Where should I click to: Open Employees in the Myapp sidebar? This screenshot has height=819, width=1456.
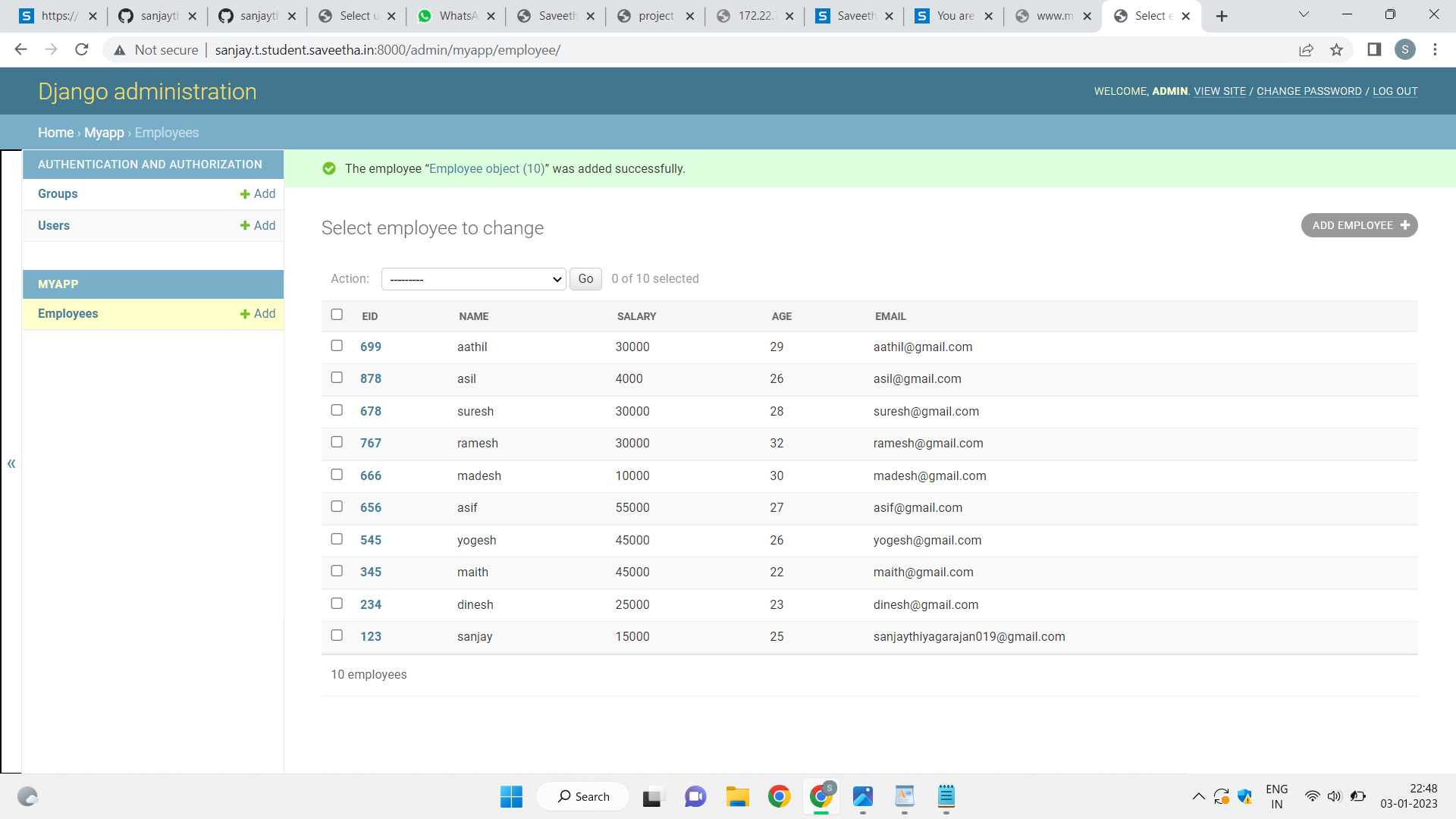click(x=68, y=314)
